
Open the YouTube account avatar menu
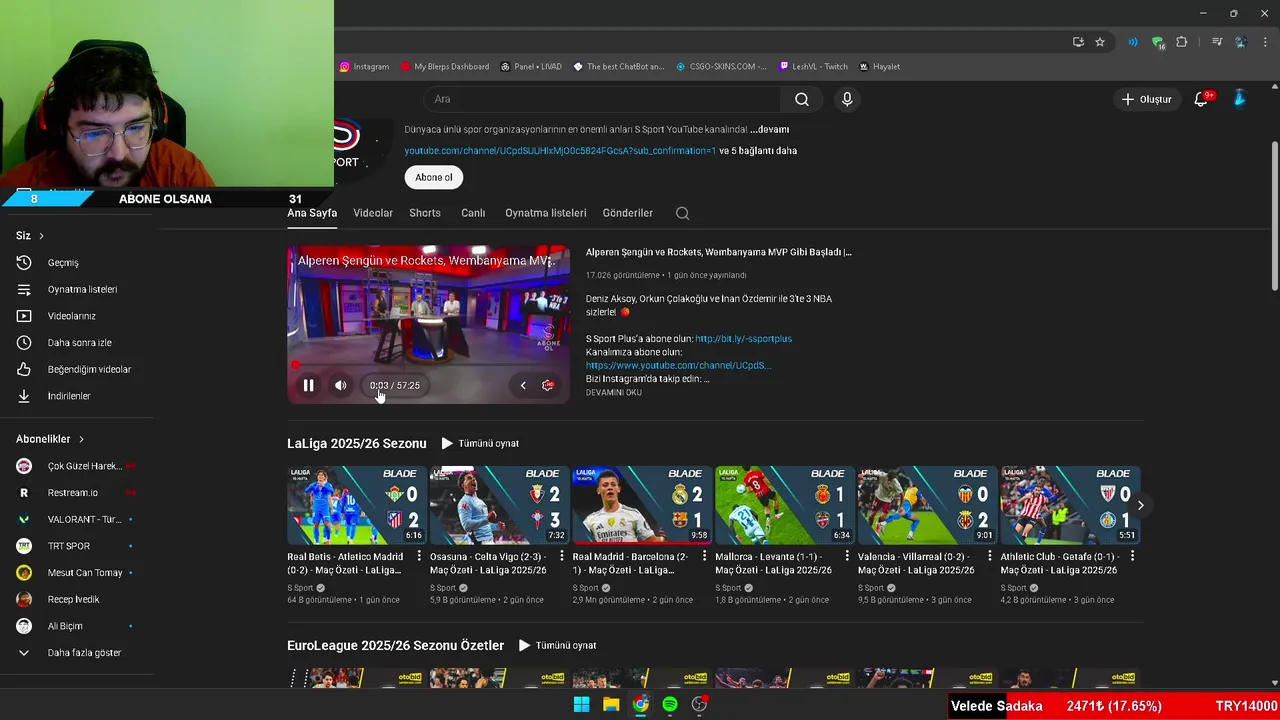tap(1240, 99)
